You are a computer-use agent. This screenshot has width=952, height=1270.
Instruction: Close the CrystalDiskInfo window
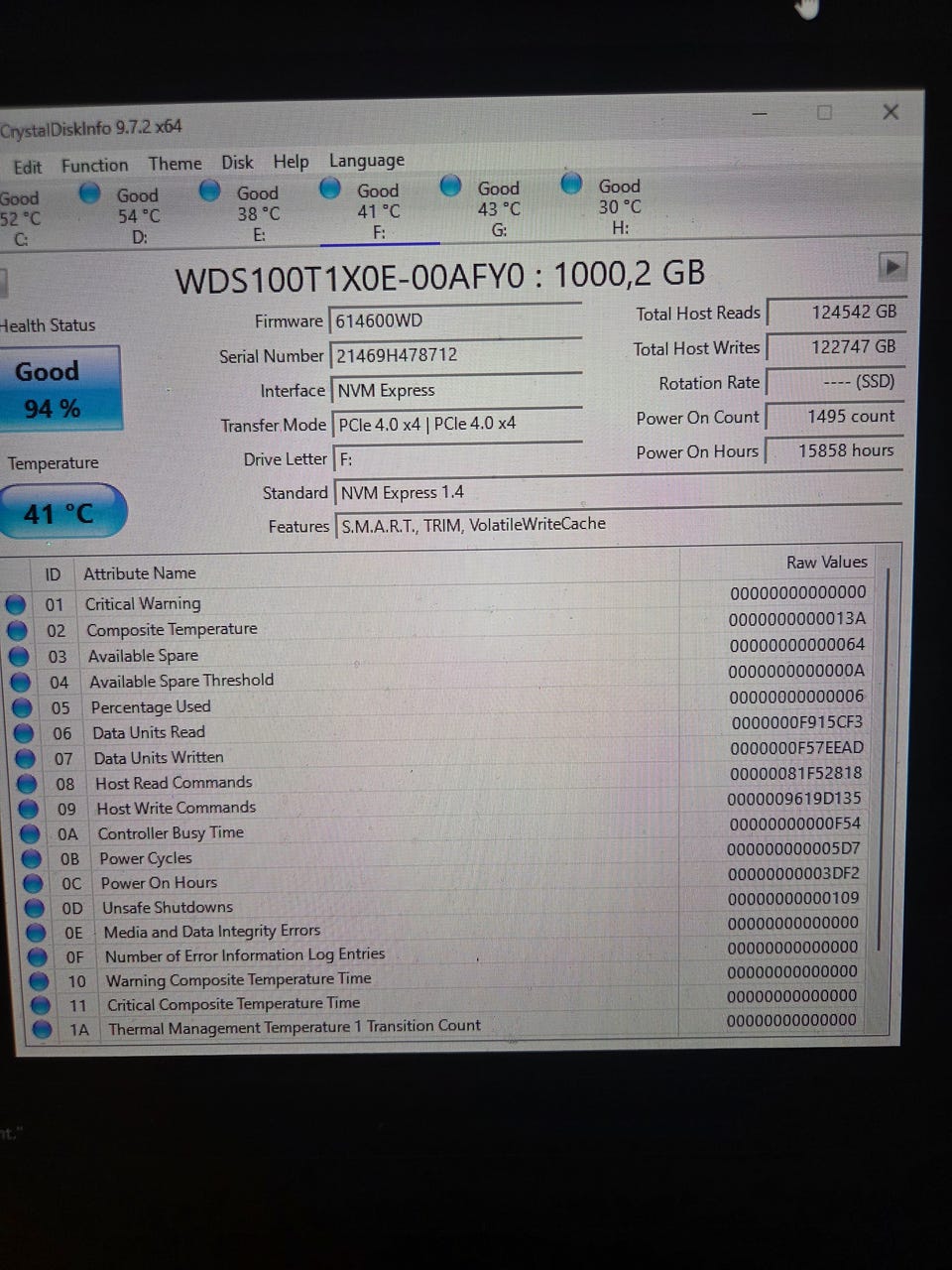pos(891,111)
